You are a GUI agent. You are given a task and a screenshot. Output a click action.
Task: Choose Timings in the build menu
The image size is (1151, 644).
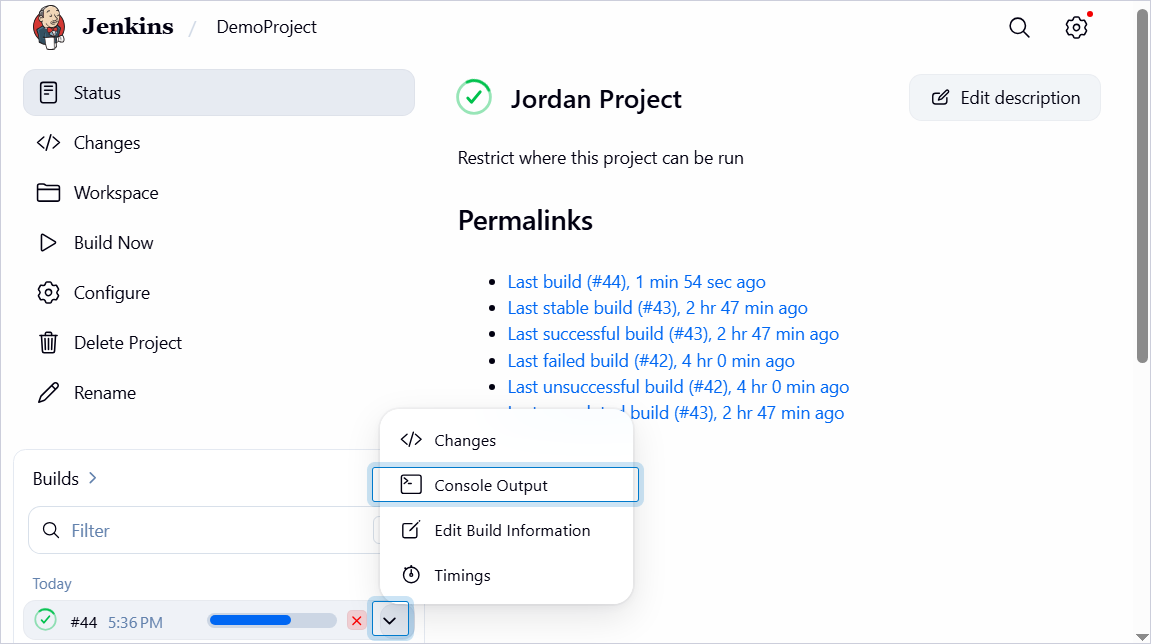505,575
